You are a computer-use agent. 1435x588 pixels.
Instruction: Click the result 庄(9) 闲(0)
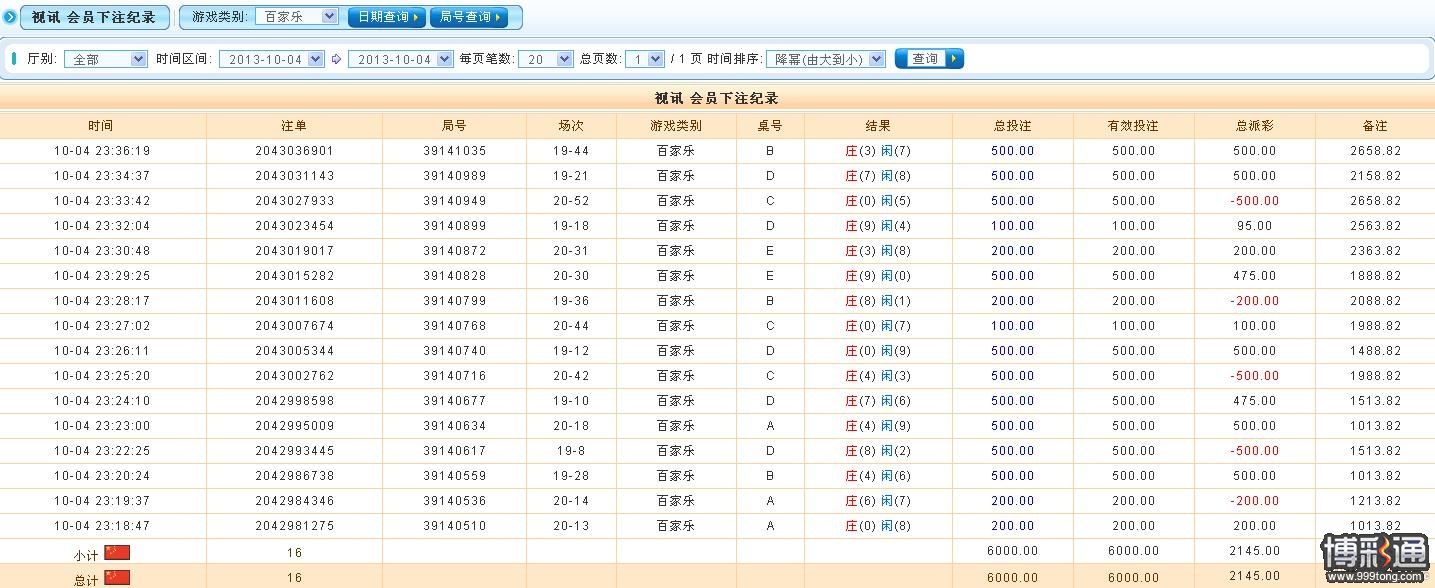tap(878, 276)
